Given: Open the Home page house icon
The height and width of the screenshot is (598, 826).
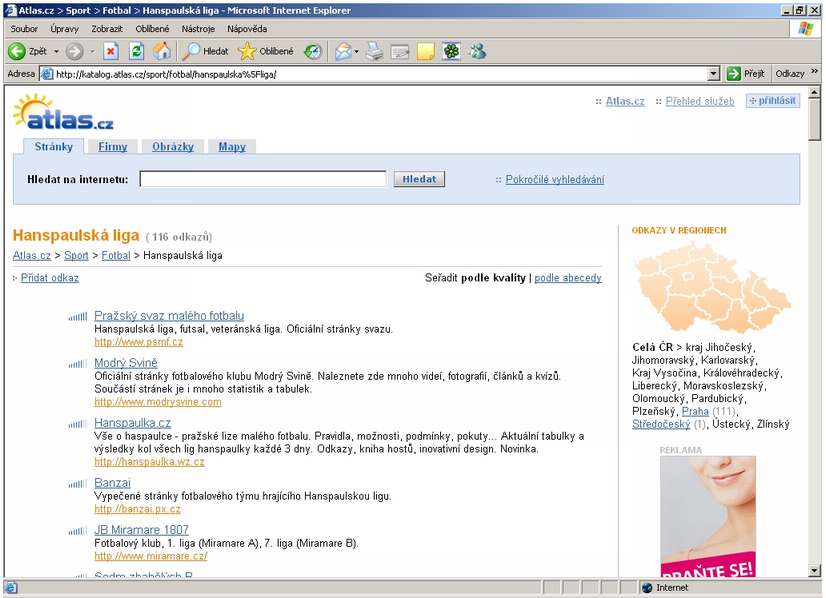Looking at the screenshot, I should click(162, 51).
